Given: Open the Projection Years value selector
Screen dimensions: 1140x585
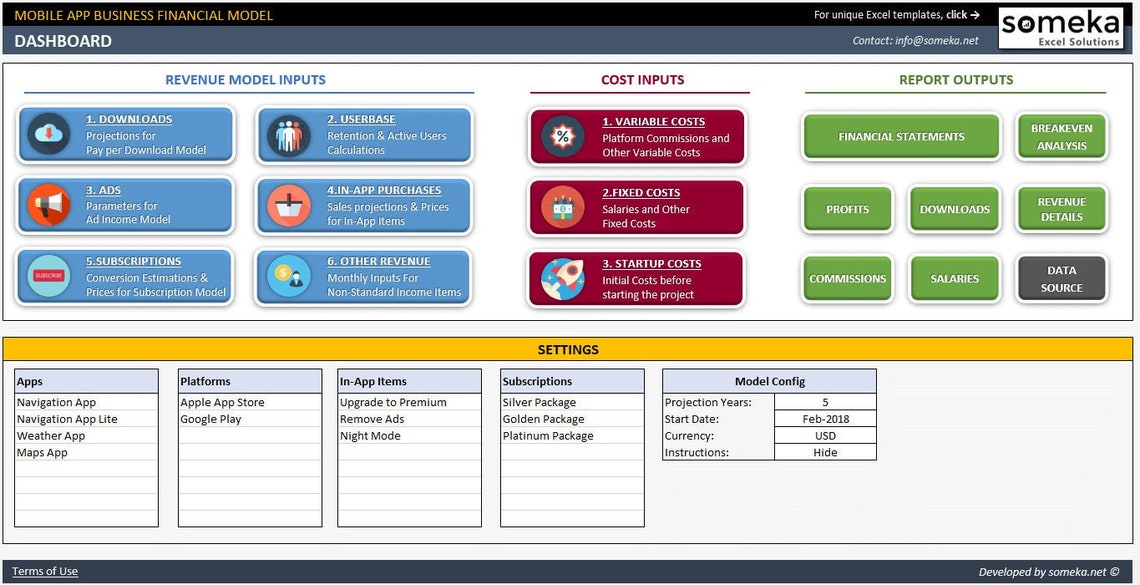Looking at the screenshot, I should click(825, 402).
